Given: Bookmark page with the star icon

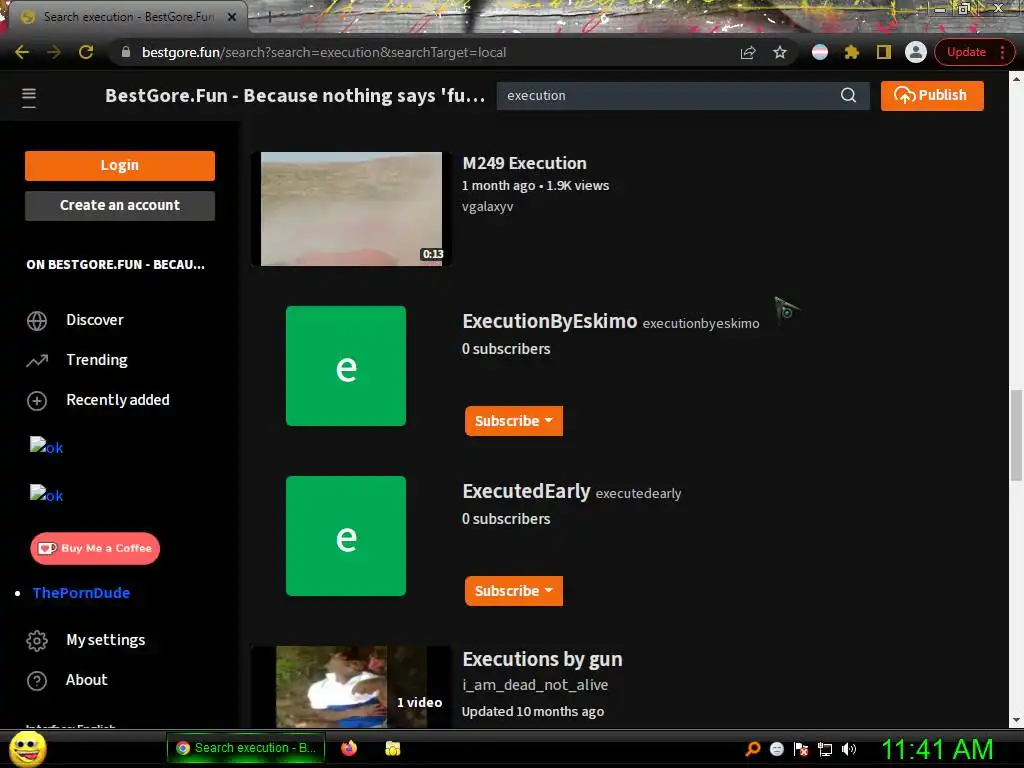Looking at the screenshot, I should [x=780, y=52].
